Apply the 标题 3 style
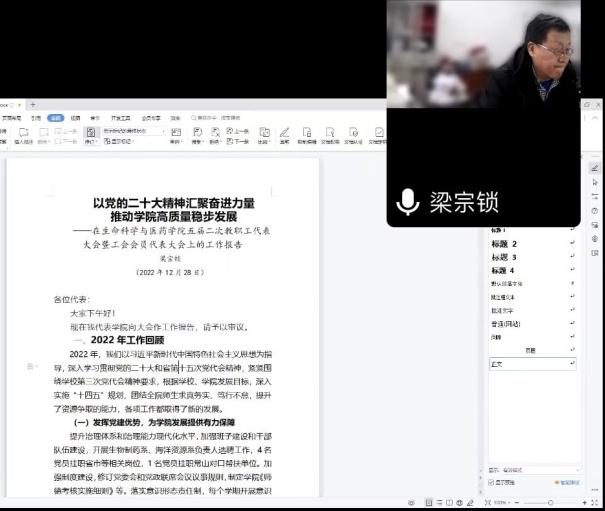This screenshot has width=605, height=511. coord(533,257)
